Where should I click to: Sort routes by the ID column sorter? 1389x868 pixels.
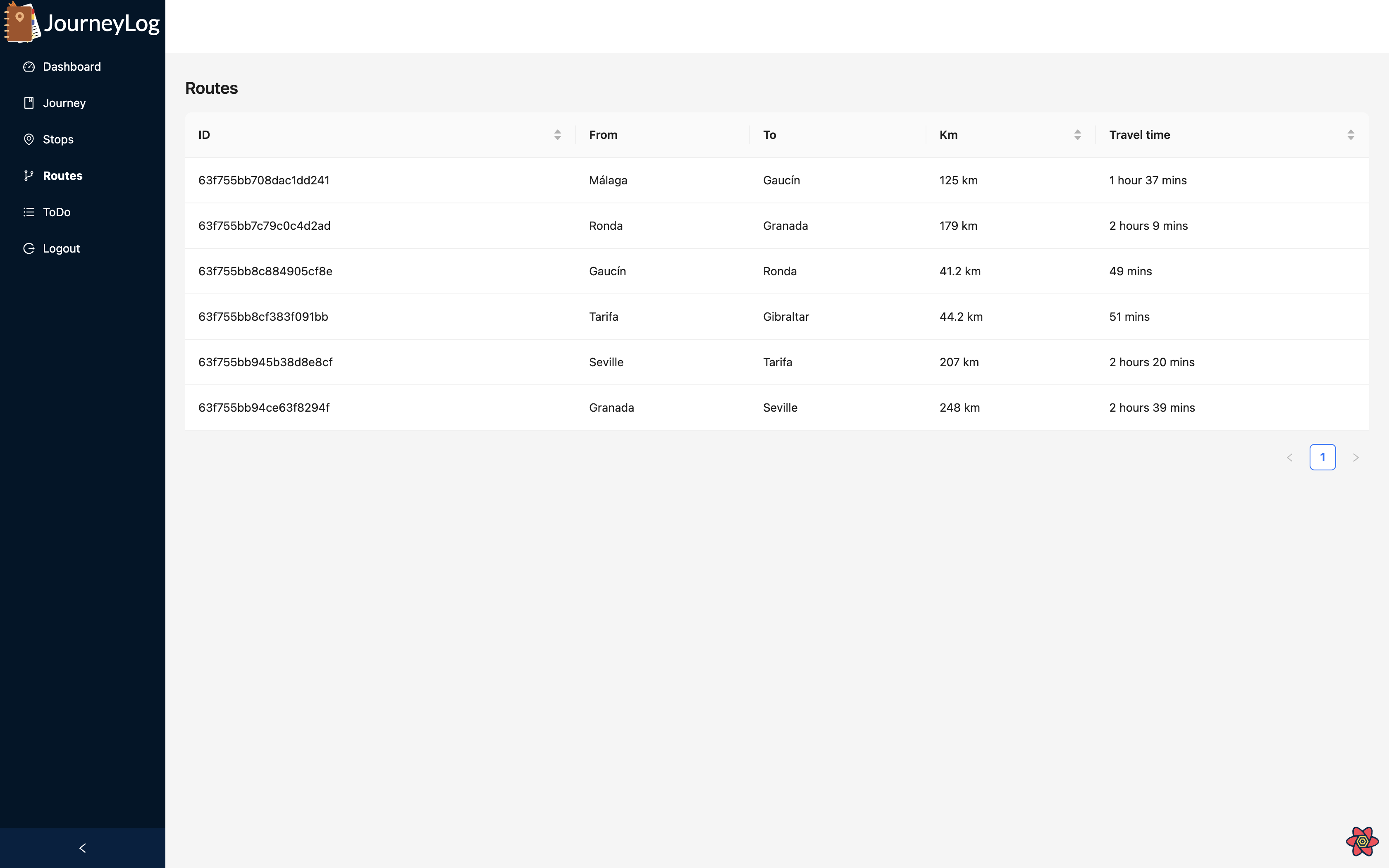point(557,135)
